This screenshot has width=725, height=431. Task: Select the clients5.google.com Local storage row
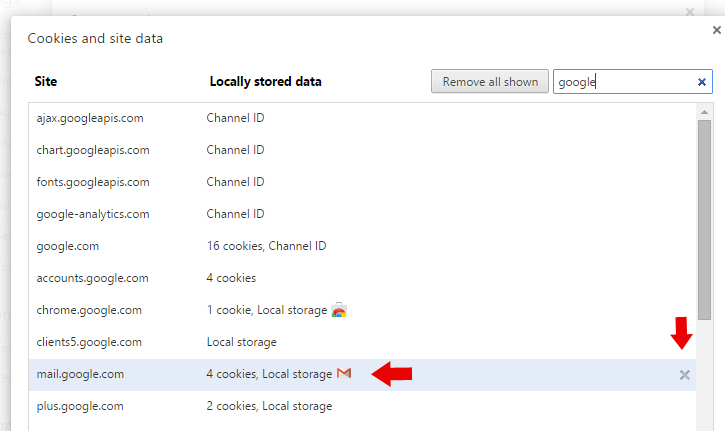click(241, 342)
